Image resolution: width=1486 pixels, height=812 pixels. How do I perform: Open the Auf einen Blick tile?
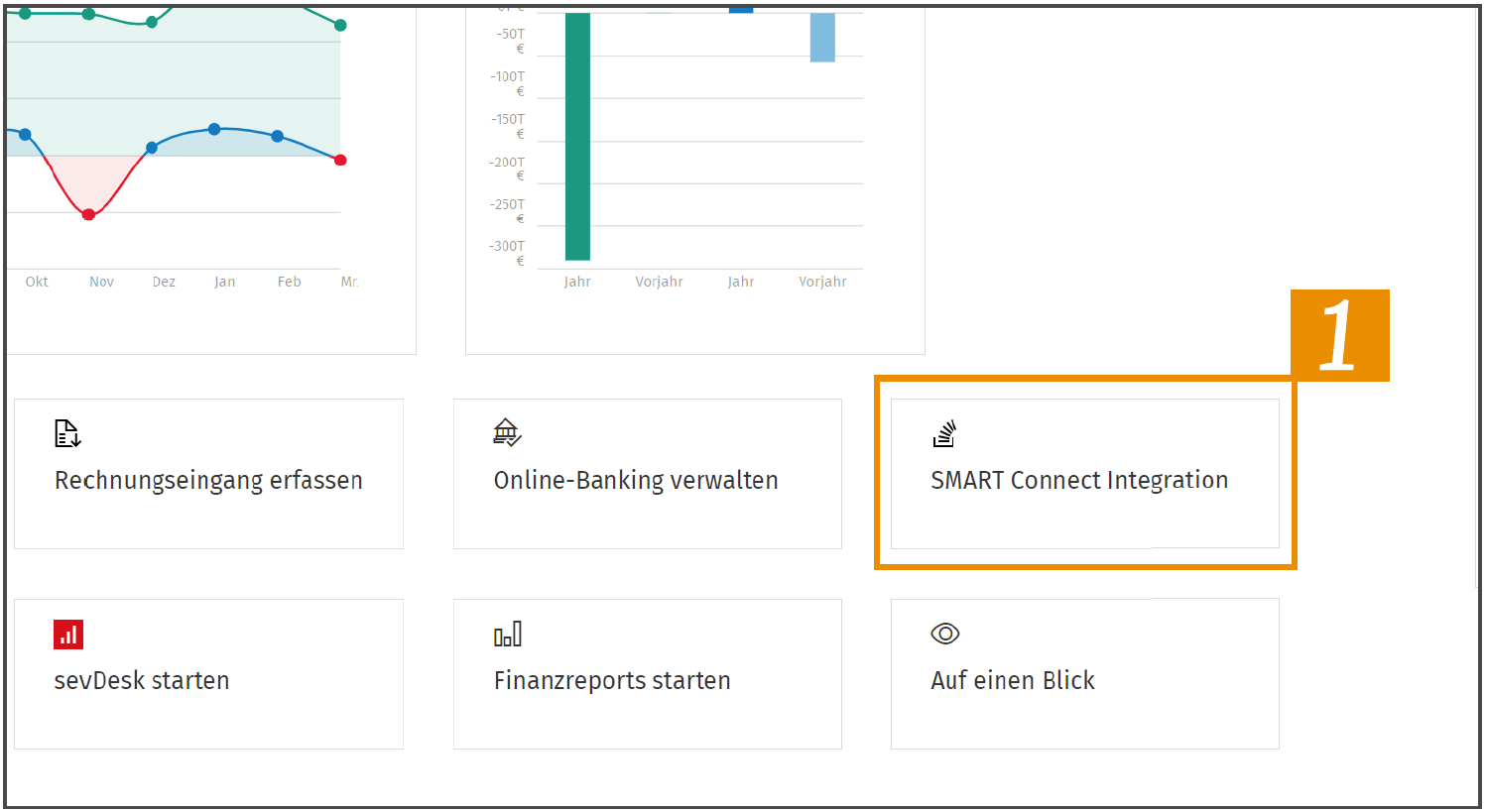(1085, 674)
